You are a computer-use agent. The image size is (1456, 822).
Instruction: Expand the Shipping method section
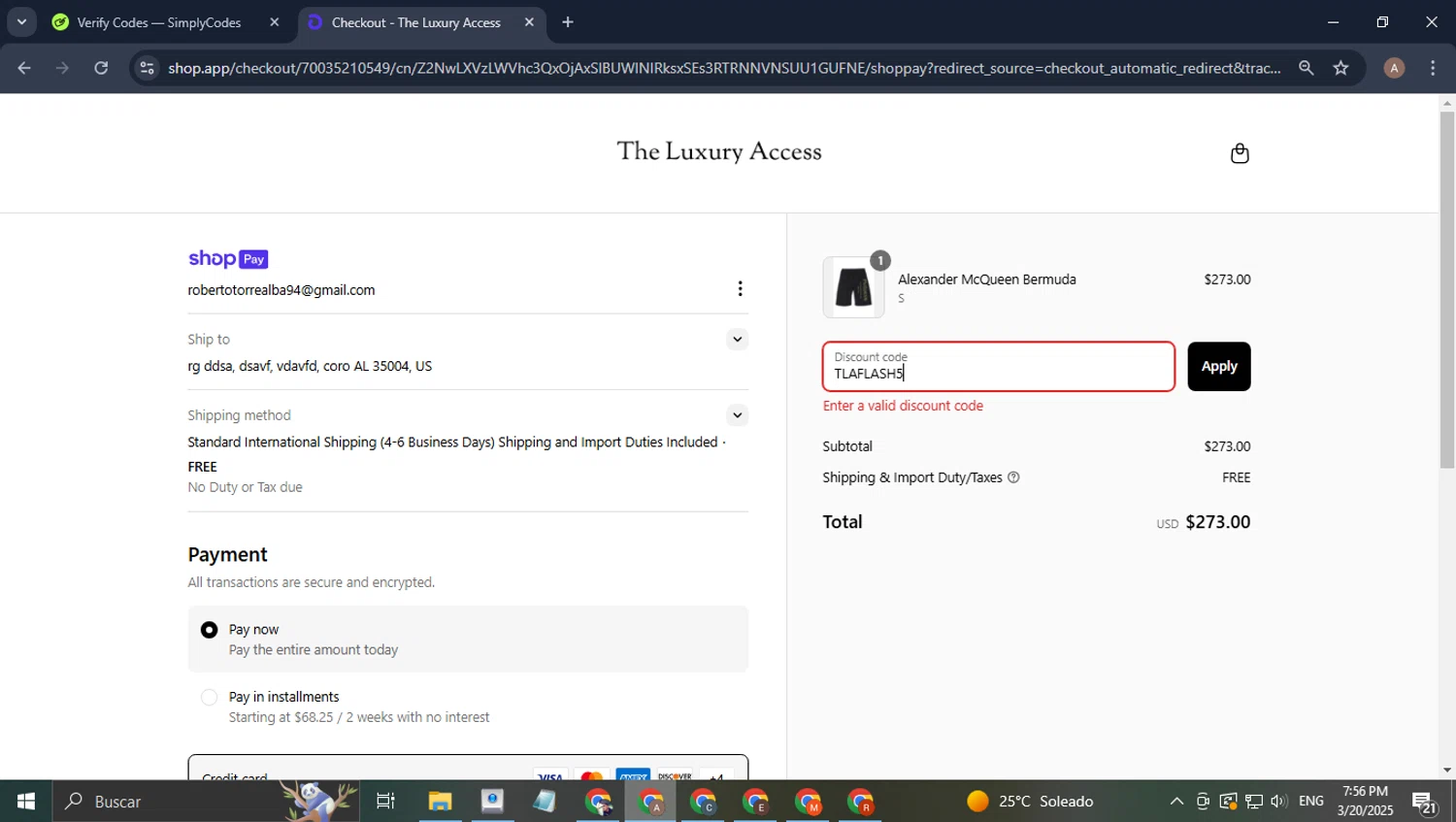[738, 415]
